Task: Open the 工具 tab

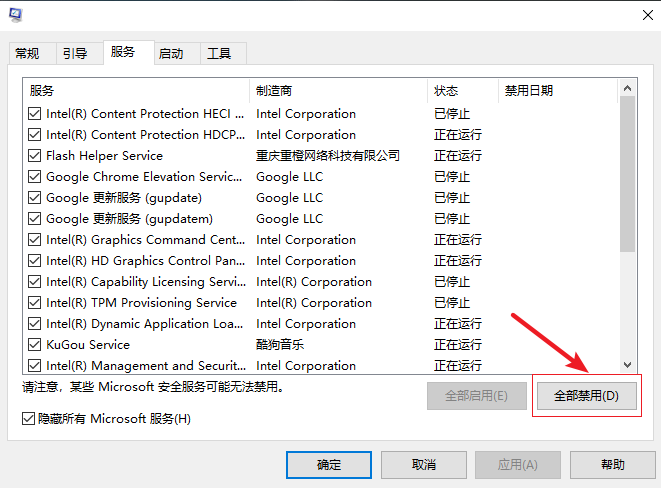Action: (x=219, y=54)
